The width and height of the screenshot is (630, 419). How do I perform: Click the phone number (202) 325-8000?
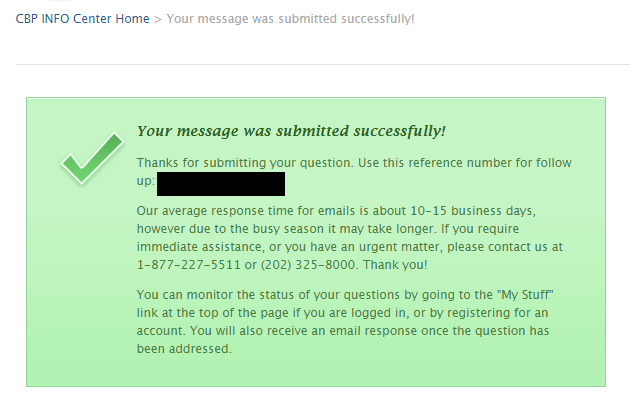[x=308, y=265]
